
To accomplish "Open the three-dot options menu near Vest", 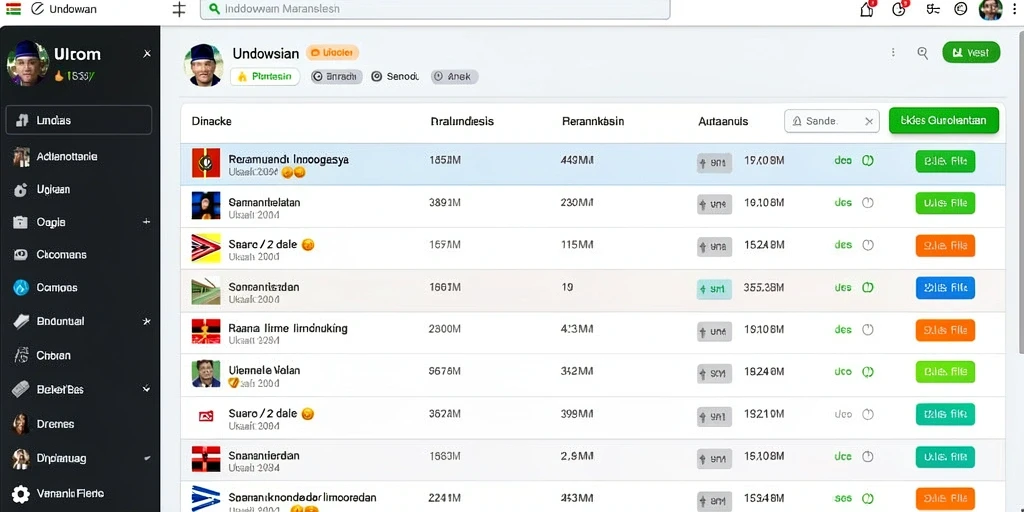I will coord(893,52).
